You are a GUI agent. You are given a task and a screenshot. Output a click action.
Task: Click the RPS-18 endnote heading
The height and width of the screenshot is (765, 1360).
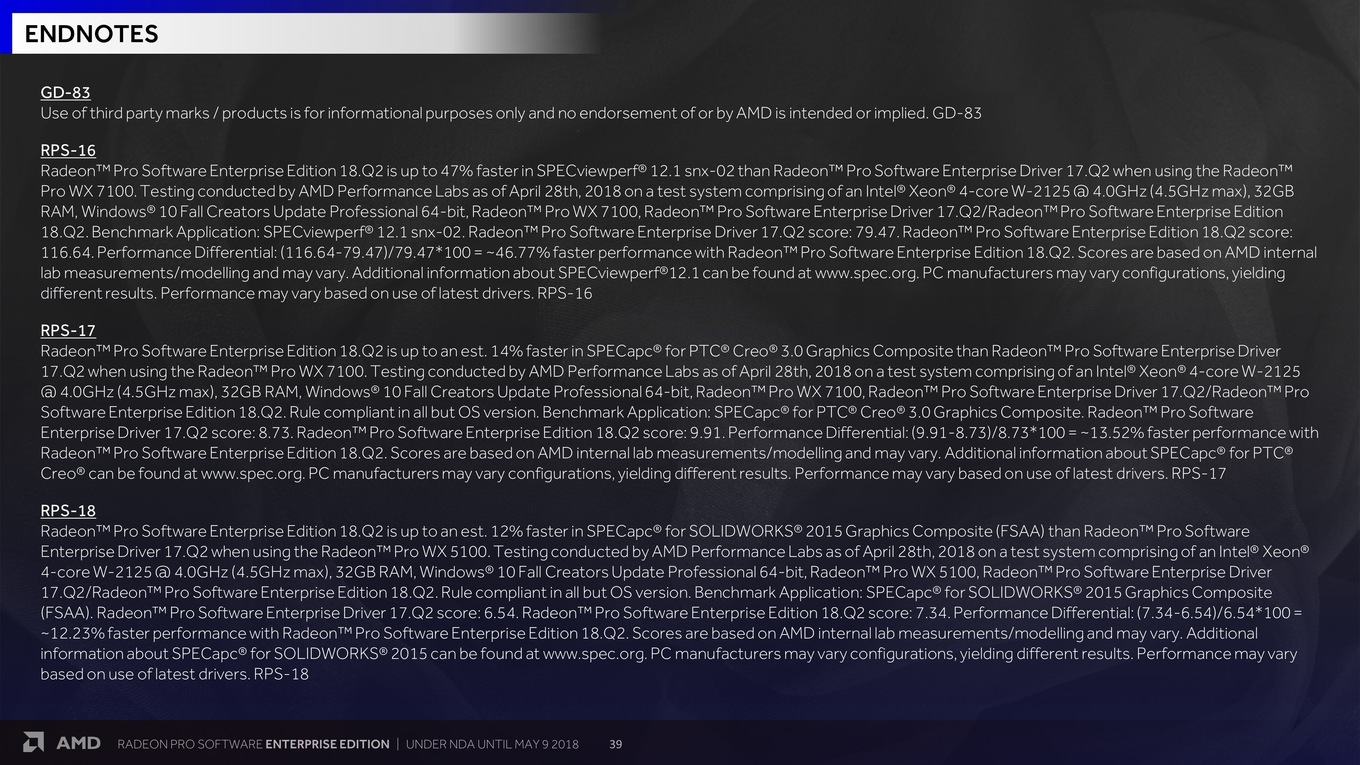[x=68, y=510]
